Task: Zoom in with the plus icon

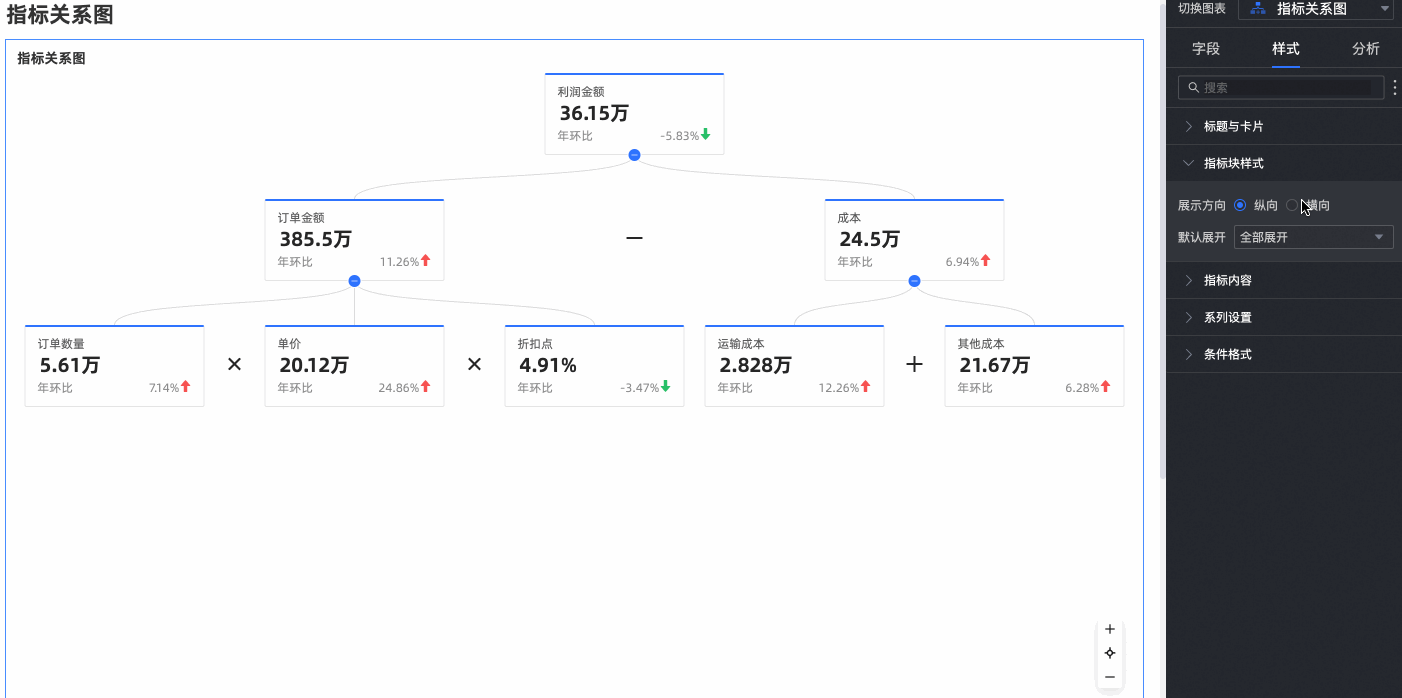Action: coord(1109,629)
